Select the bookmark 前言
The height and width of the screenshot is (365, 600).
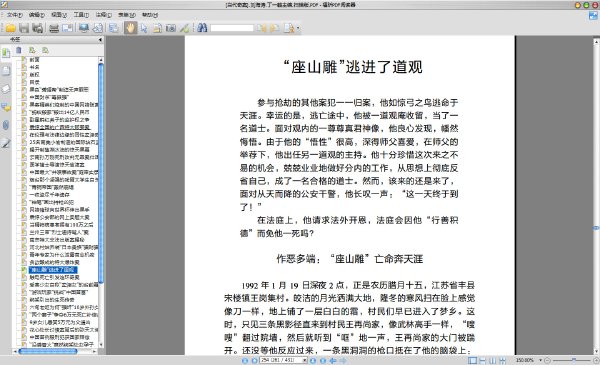tap(34, 60)
